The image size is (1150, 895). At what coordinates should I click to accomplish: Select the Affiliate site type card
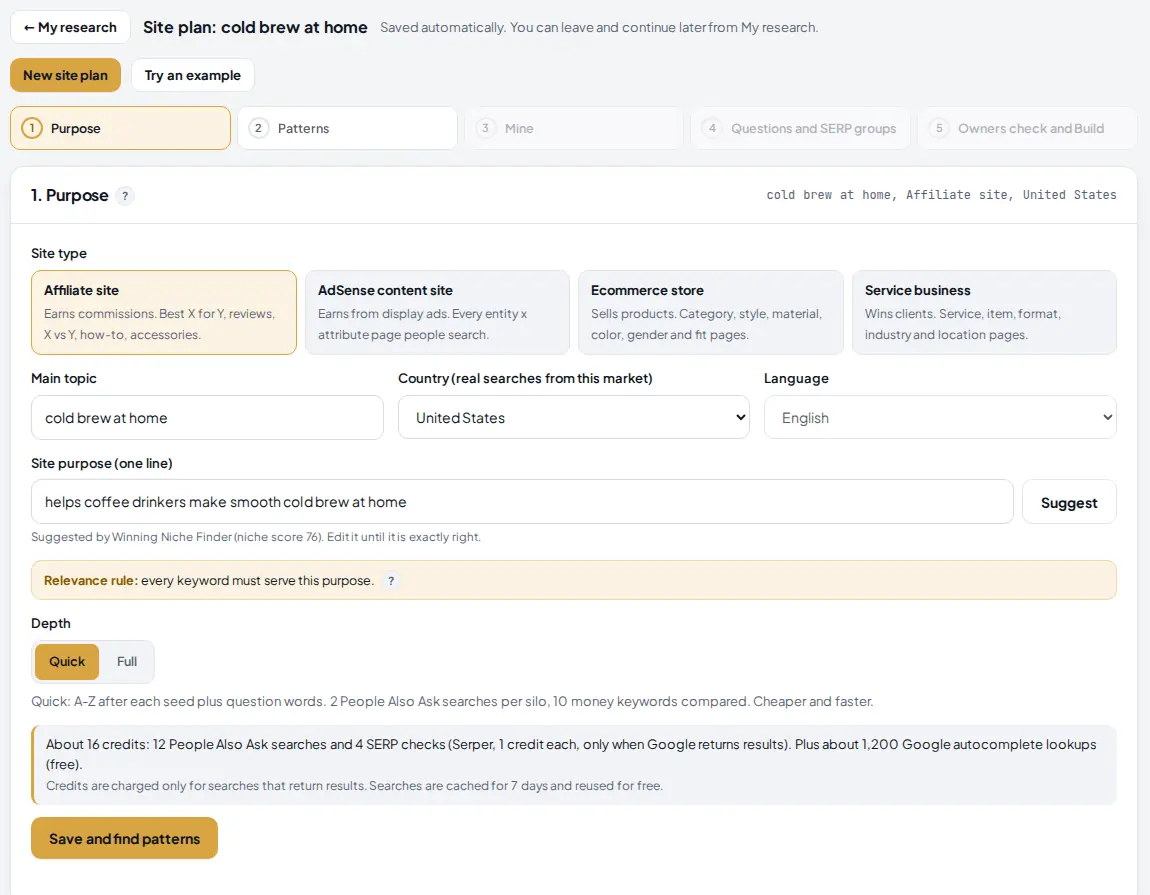click(164, 313)
